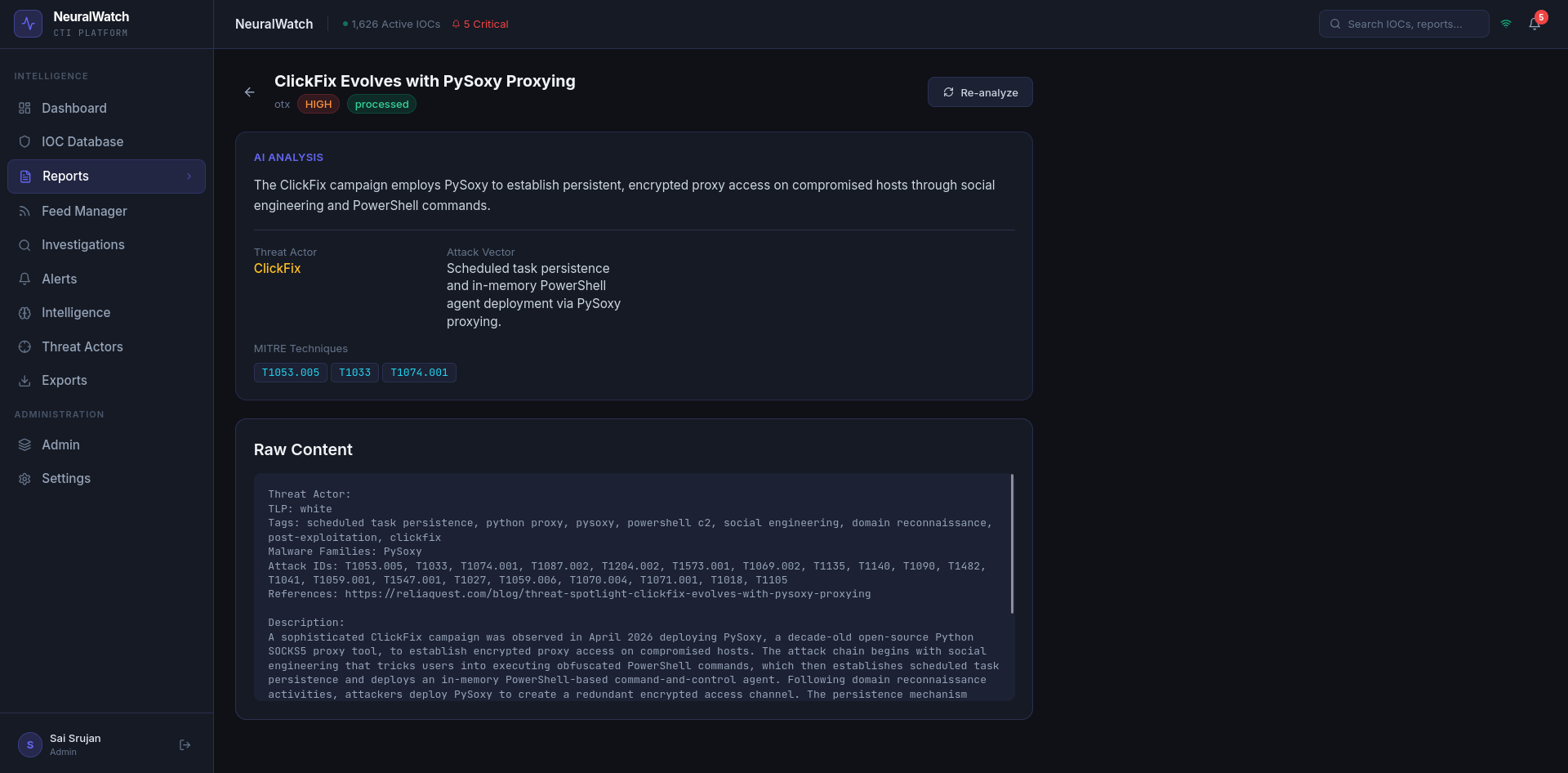Open Dashboard menu item
1568x773 pixels.
pos(106,108)
